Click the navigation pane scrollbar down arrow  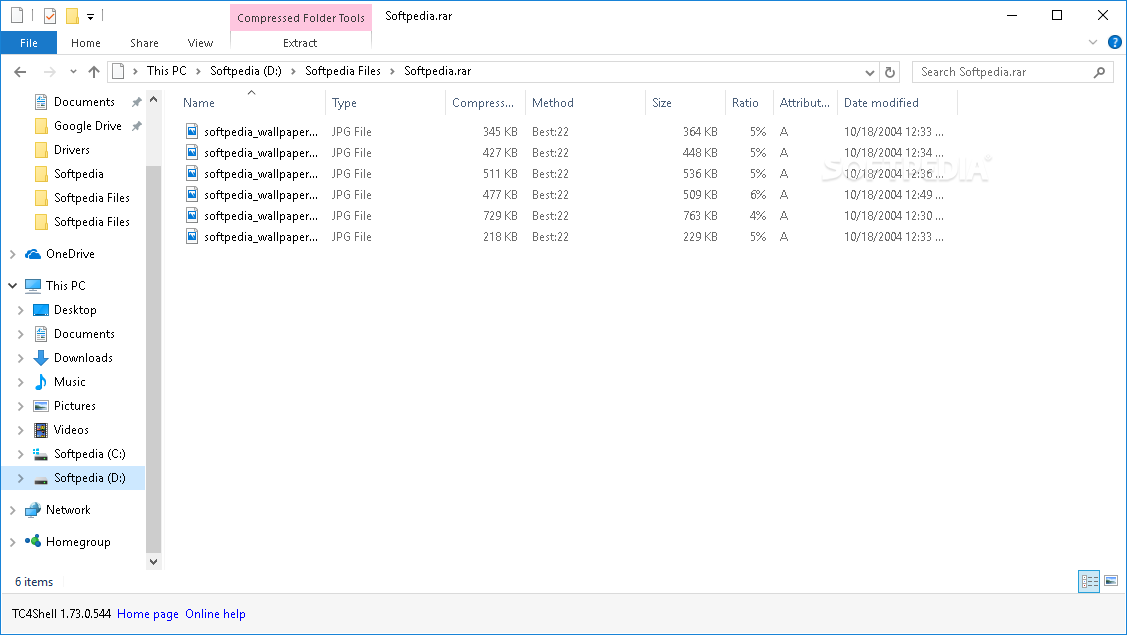(x=153, y=562)
